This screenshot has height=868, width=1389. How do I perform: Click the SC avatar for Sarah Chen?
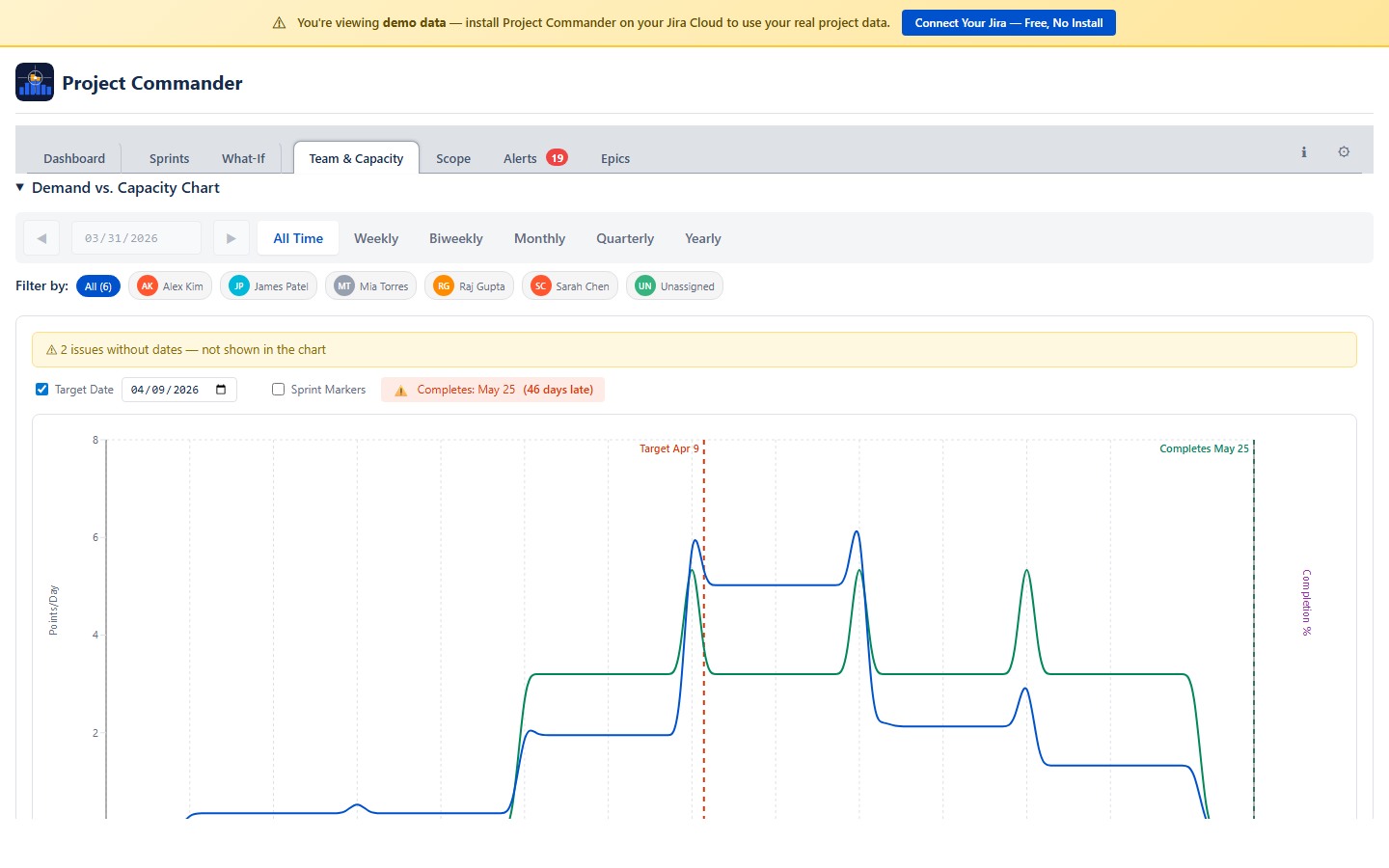pos(542,285)
